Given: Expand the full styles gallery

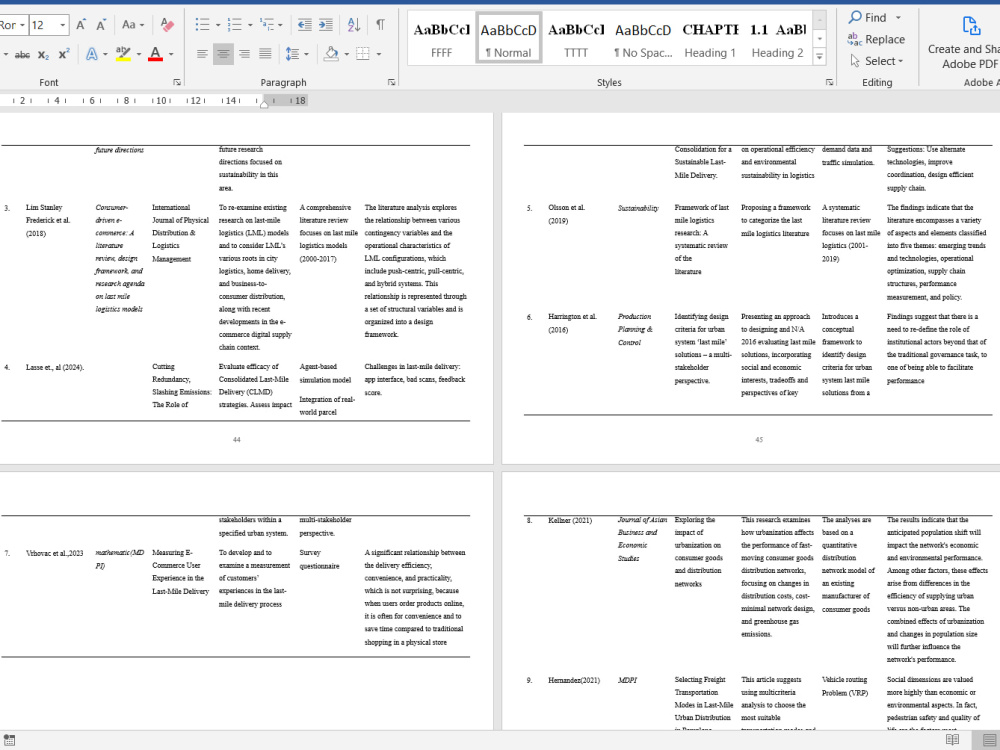Looking at the screenshot, I should coord(820,57).
